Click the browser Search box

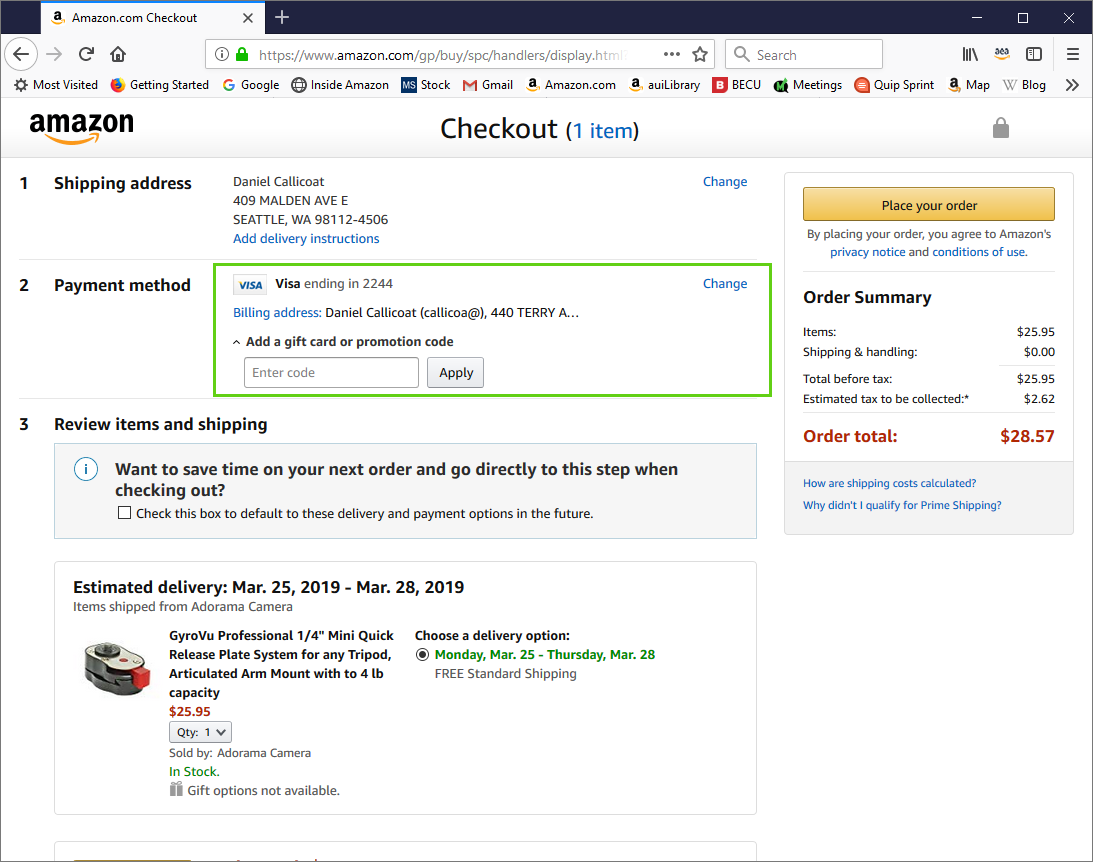(x=804, y=54)
